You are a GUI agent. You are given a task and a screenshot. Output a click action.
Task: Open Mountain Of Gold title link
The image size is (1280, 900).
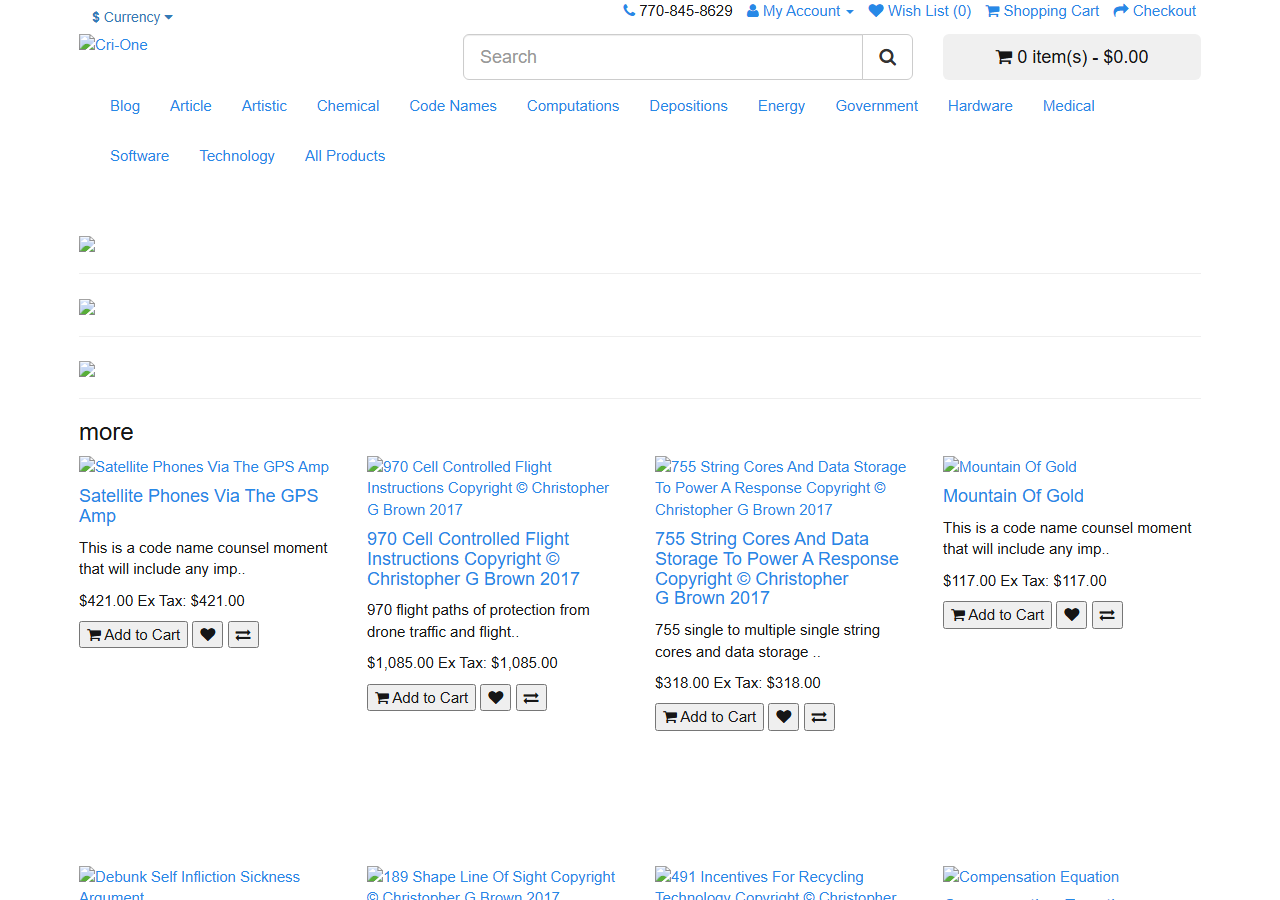point(1013,496)
